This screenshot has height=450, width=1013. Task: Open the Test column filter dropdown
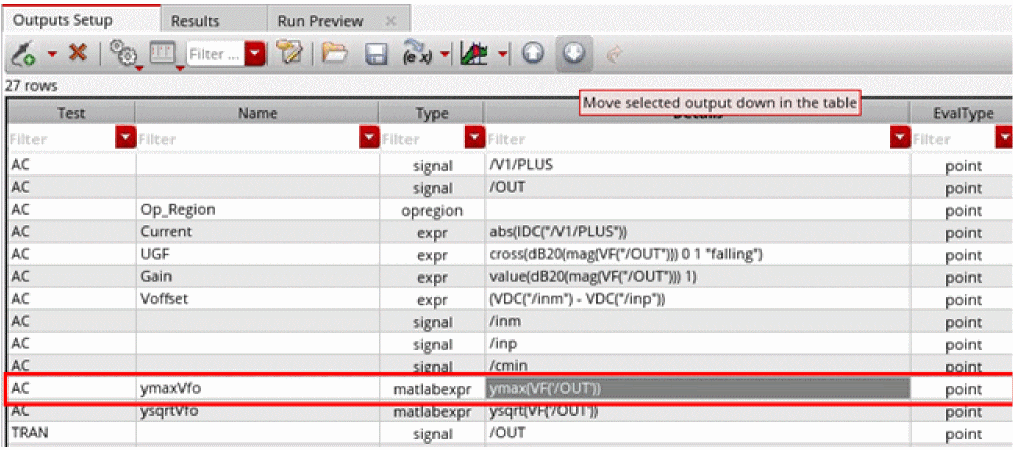tap(126, 138)
